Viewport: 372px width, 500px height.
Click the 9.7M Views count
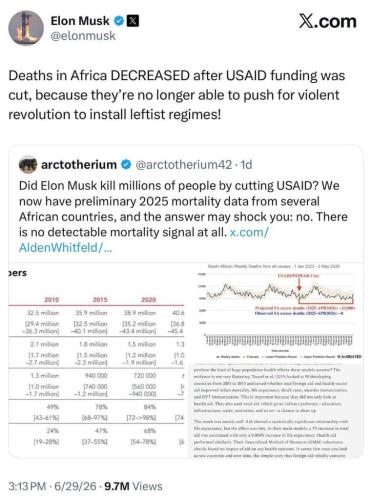pos(133,486)
